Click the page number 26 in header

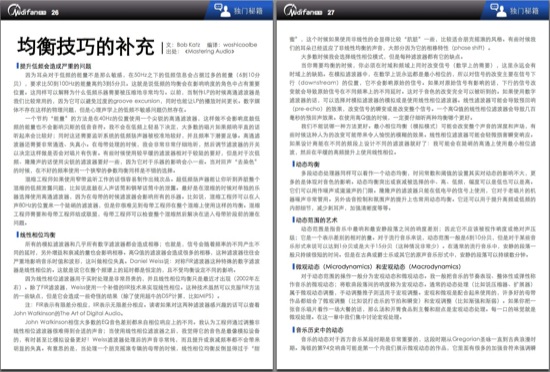(55, 13)
